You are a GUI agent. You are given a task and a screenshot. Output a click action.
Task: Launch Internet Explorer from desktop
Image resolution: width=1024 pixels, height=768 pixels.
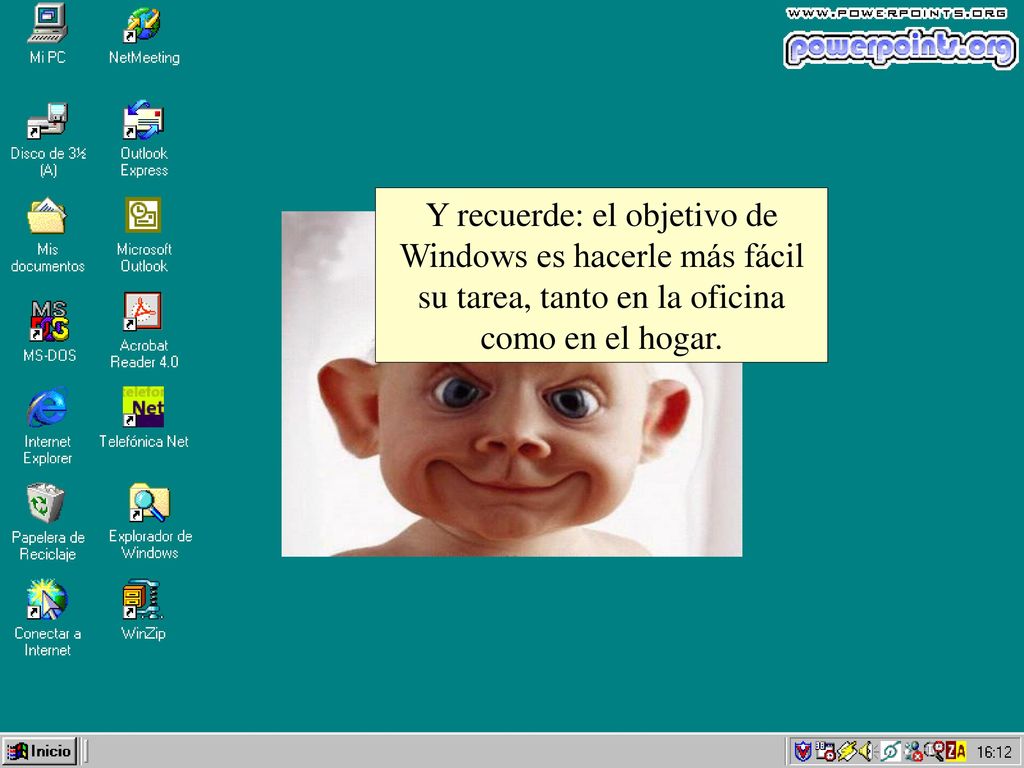click(47, 426)
